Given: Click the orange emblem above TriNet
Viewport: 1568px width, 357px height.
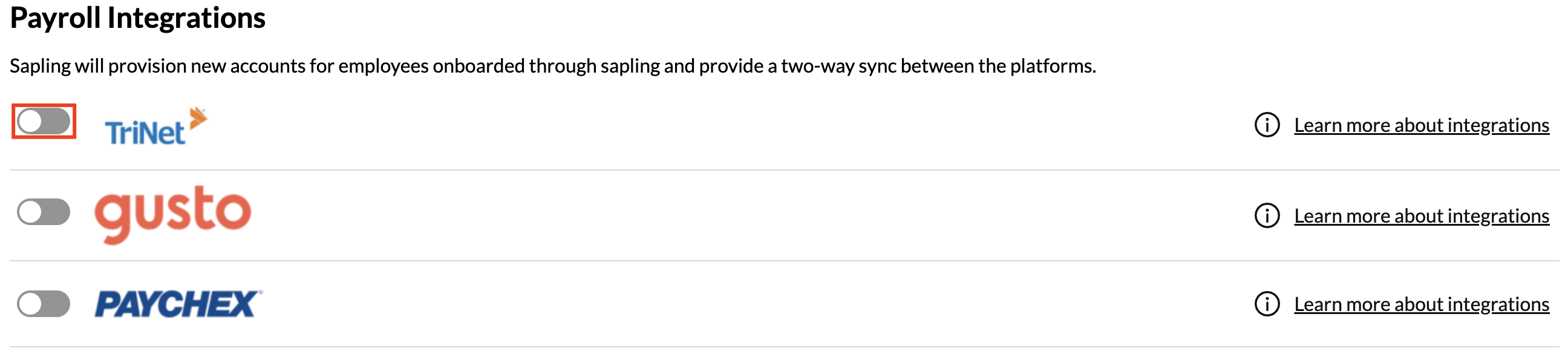Looking at the screenshot, I should 198,117.
